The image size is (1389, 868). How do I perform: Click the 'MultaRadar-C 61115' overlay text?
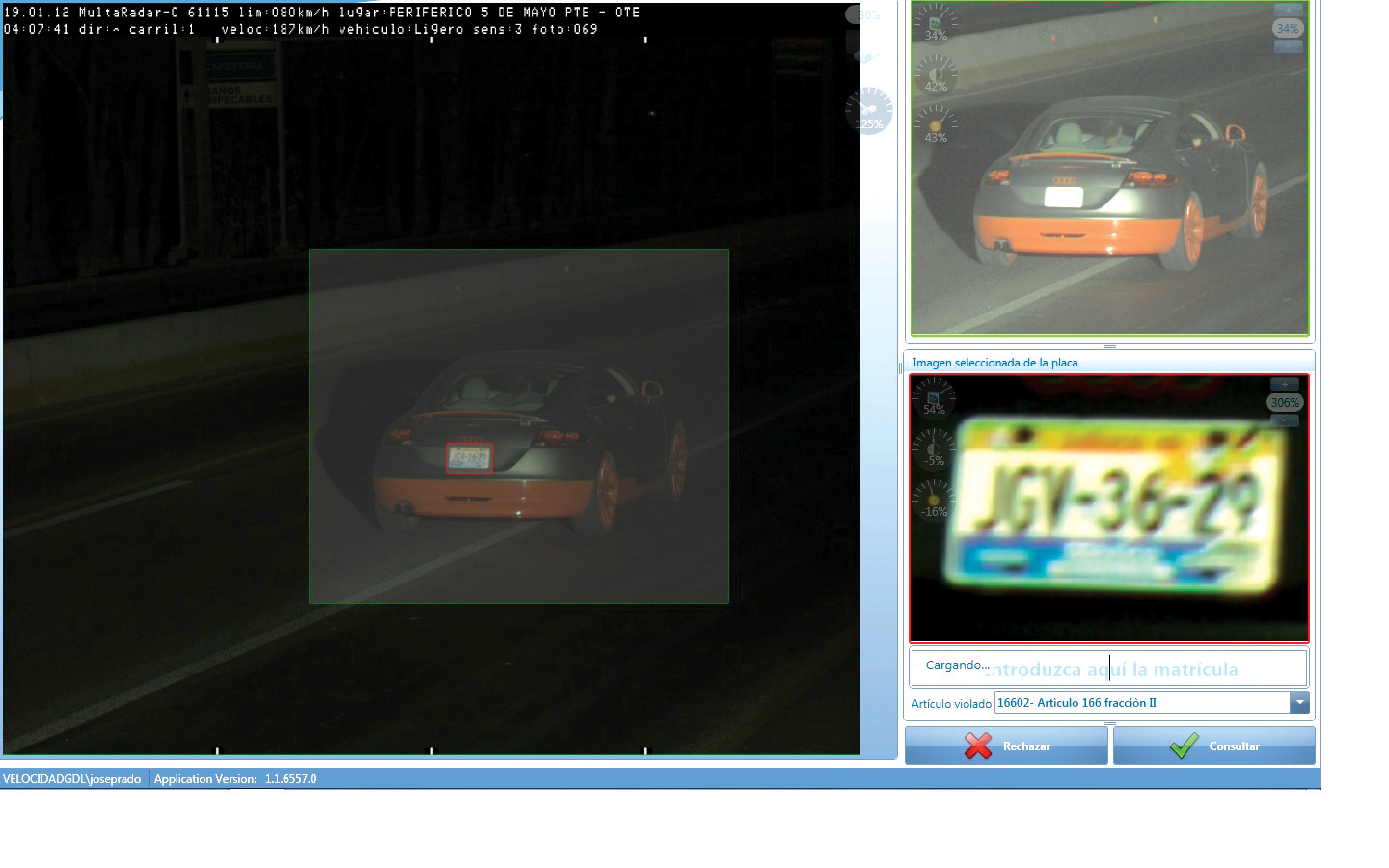coord(154,13)
